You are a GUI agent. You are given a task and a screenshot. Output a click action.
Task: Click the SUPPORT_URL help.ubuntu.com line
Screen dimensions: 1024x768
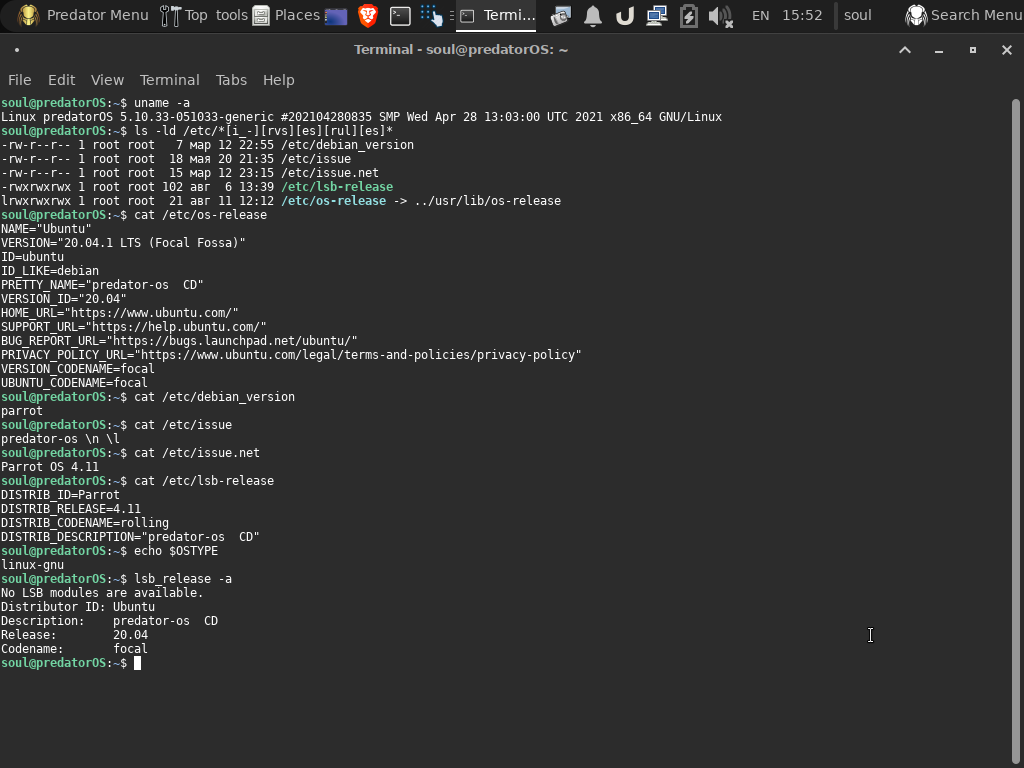tap(134, 327)
